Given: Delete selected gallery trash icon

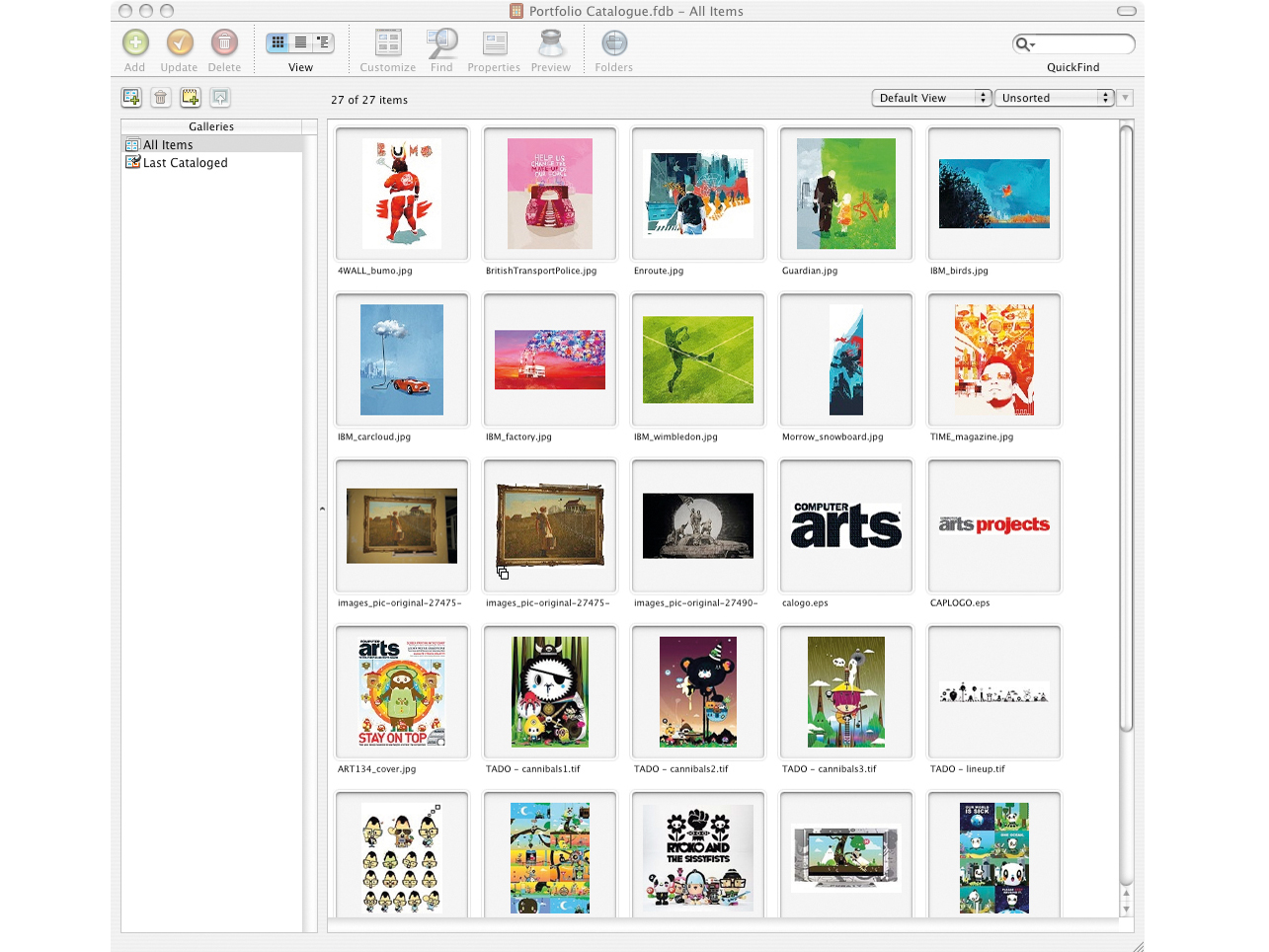Looking at the screenshot, I should click(x=161, y=97).
